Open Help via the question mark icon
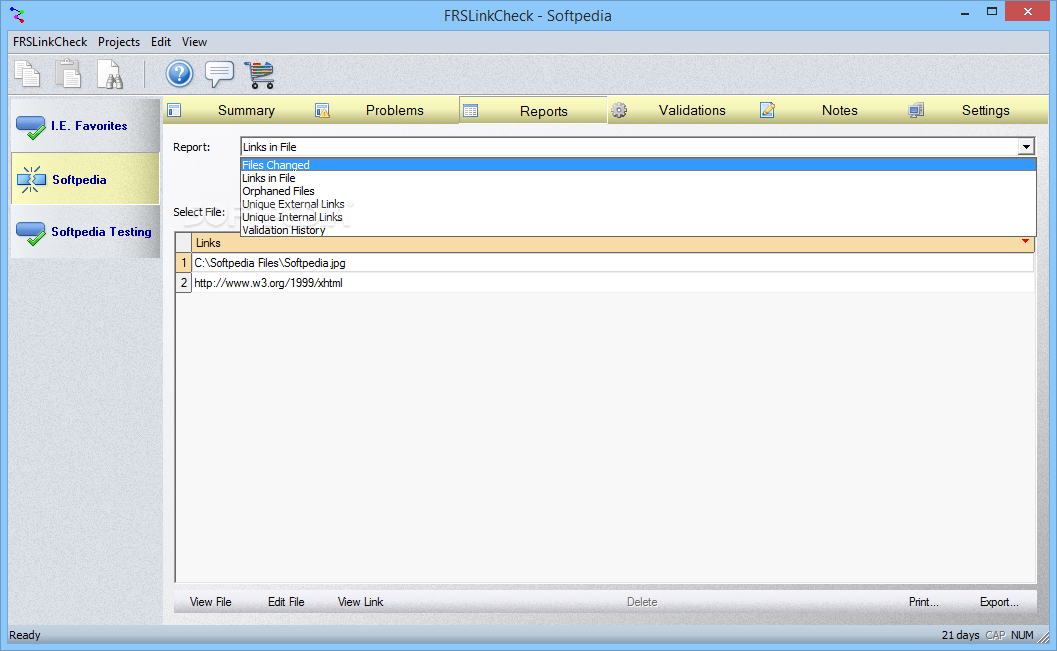 click(x=179, y=74)
